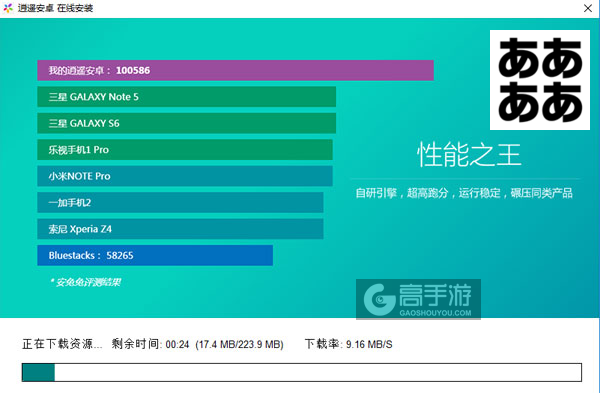Image resolution: width=600 pixels, height=393 pixels.
Task: Click the download progress bar
Action: point(302,372)
